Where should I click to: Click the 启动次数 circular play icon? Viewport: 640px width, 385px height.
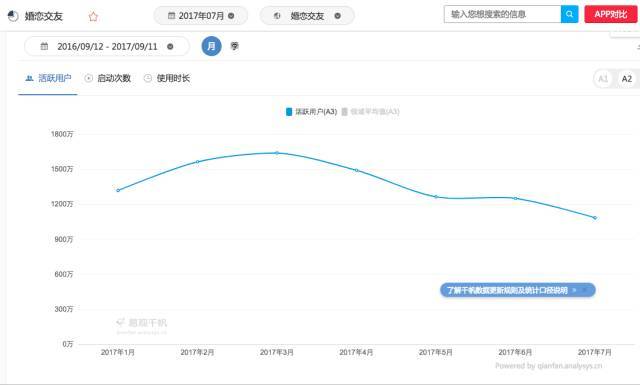(x=89, y=78)
